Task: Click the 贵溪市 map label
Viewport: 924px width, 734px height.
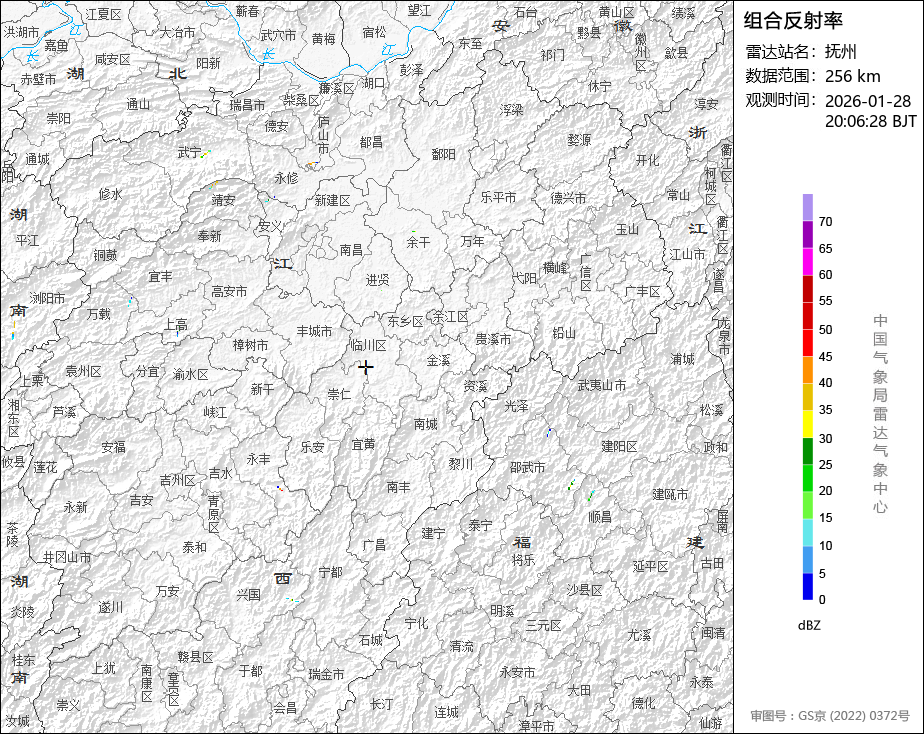Action: click(493, 340)
